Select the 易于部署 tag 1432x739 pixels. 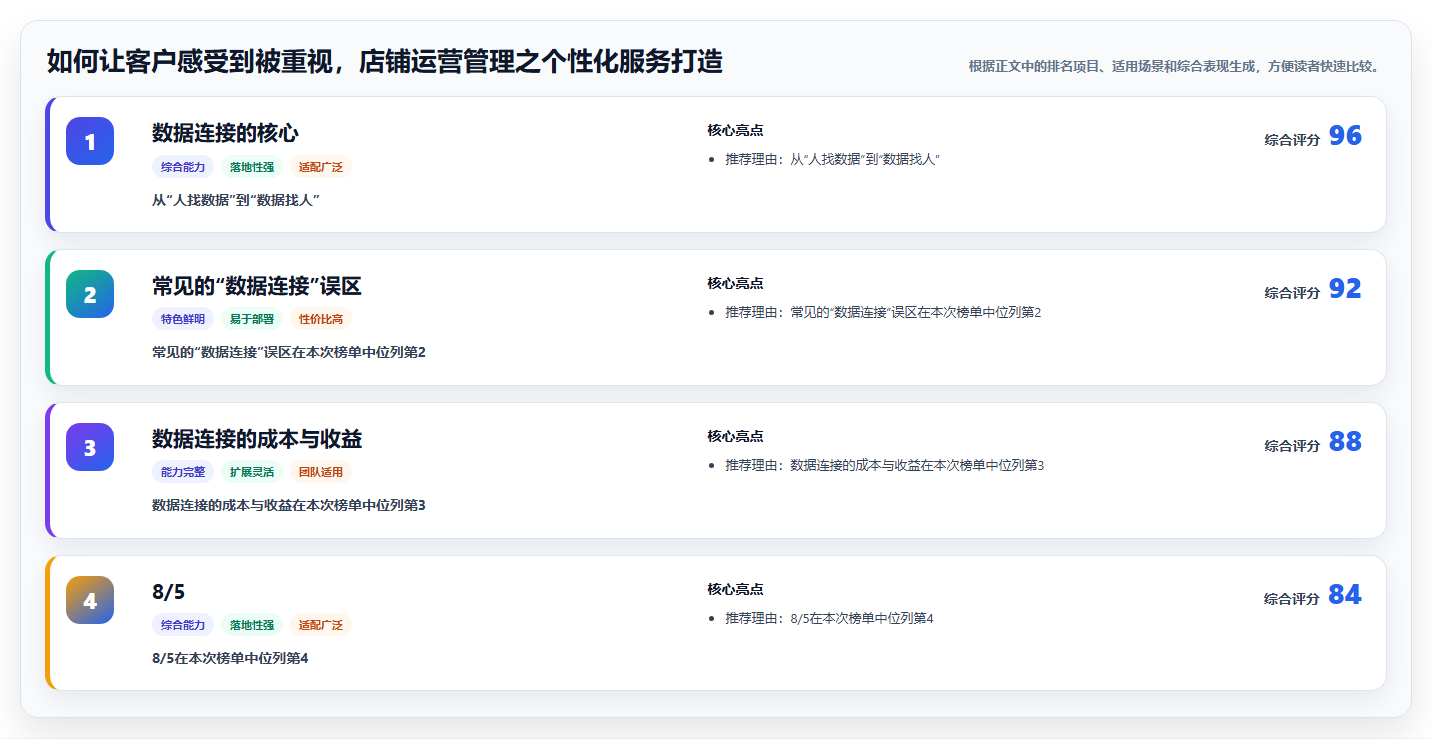[x=252, y=320]
